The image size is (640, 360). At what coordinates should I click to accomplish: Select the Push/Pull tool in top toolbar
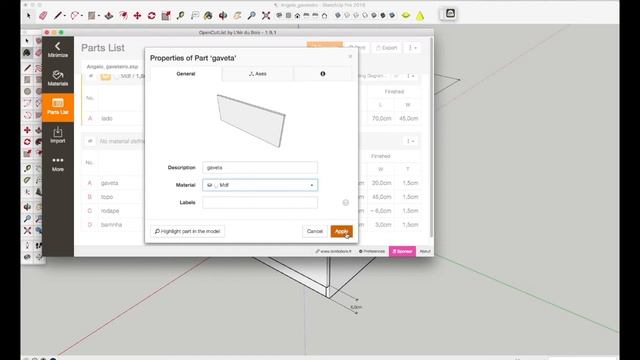(x=109, y=16)
